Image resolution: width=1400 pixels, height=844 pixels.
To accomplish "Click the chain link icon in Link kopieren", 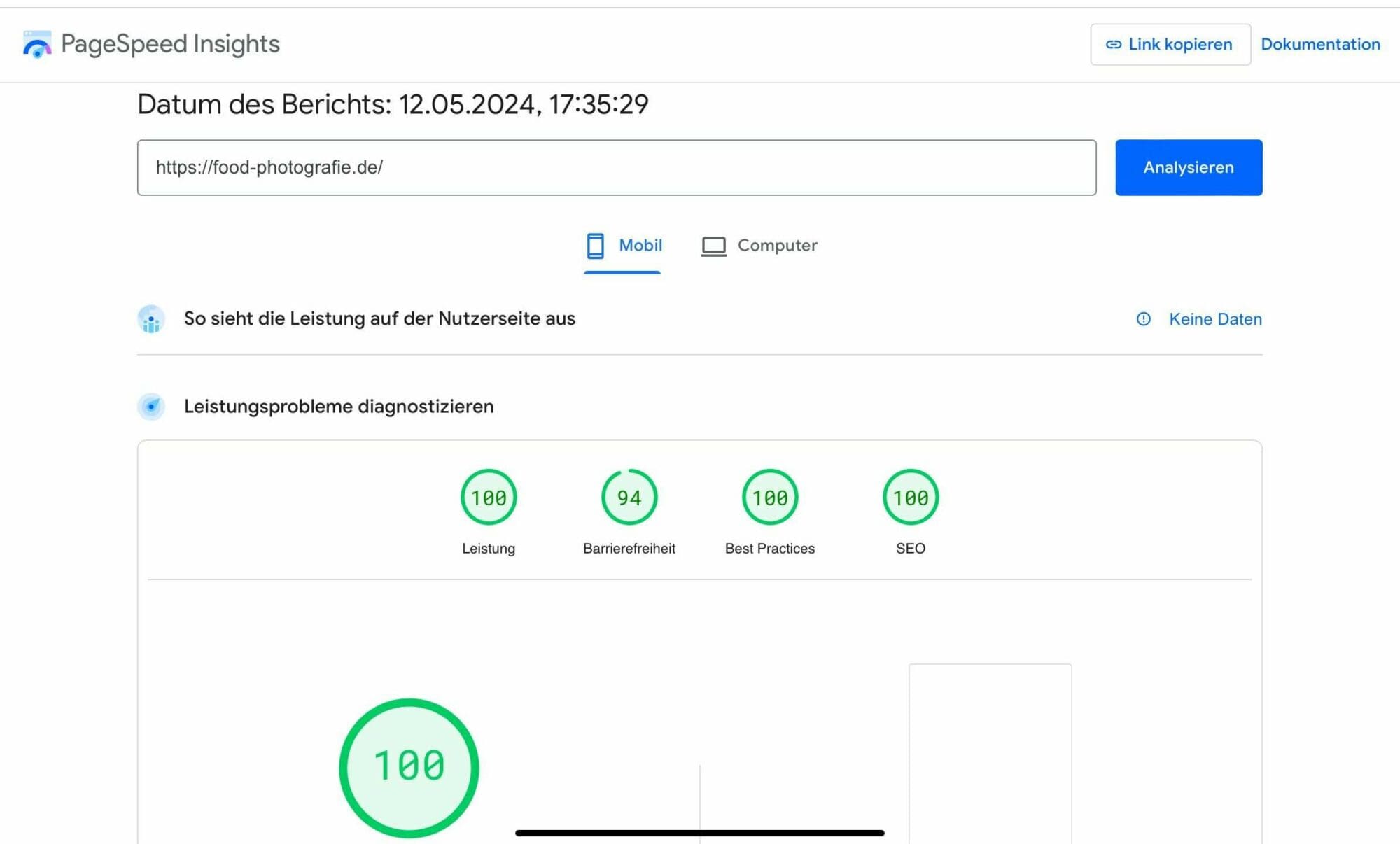I will [1113, 45].
